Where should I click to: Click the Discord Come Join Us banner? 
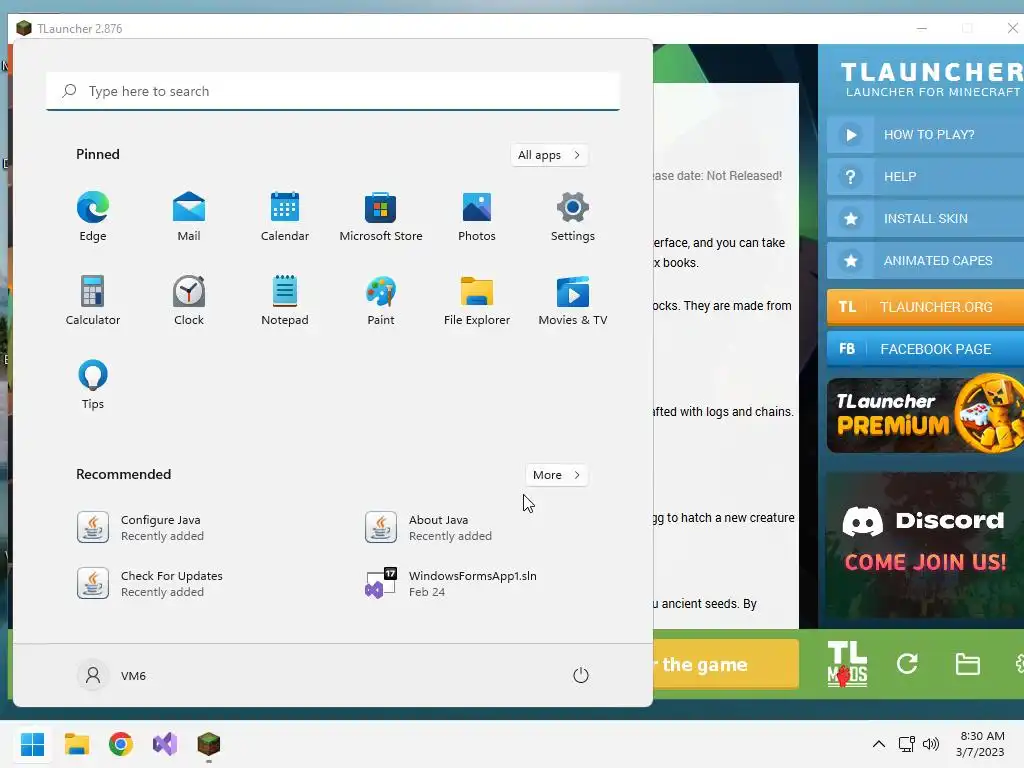925,545
